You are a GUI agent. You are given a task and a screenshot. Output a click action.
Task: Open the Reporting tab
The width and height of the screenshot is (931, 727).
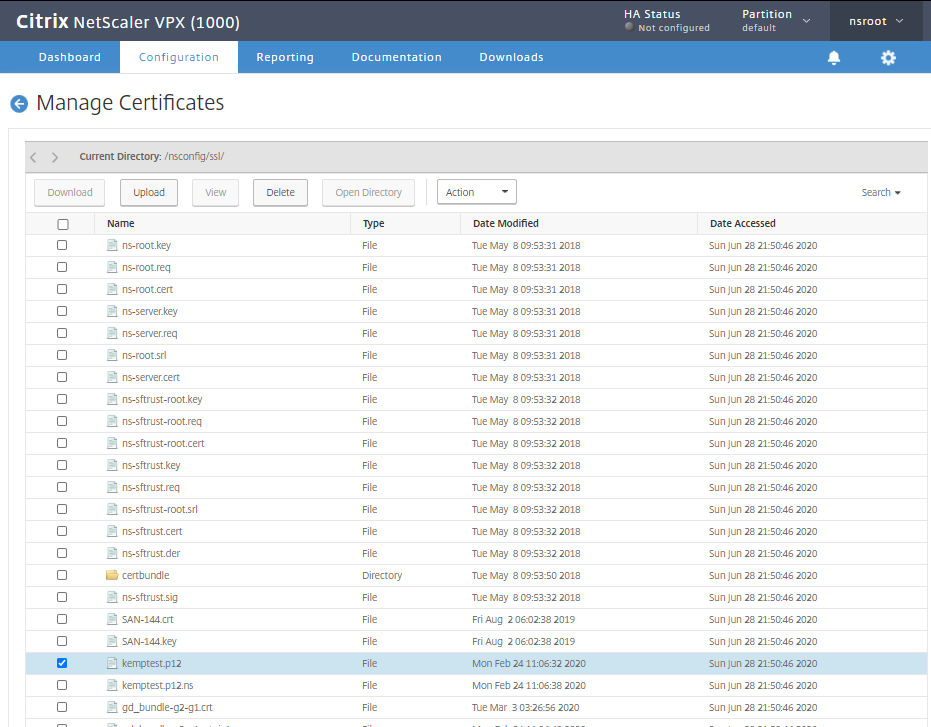(285, 57)
